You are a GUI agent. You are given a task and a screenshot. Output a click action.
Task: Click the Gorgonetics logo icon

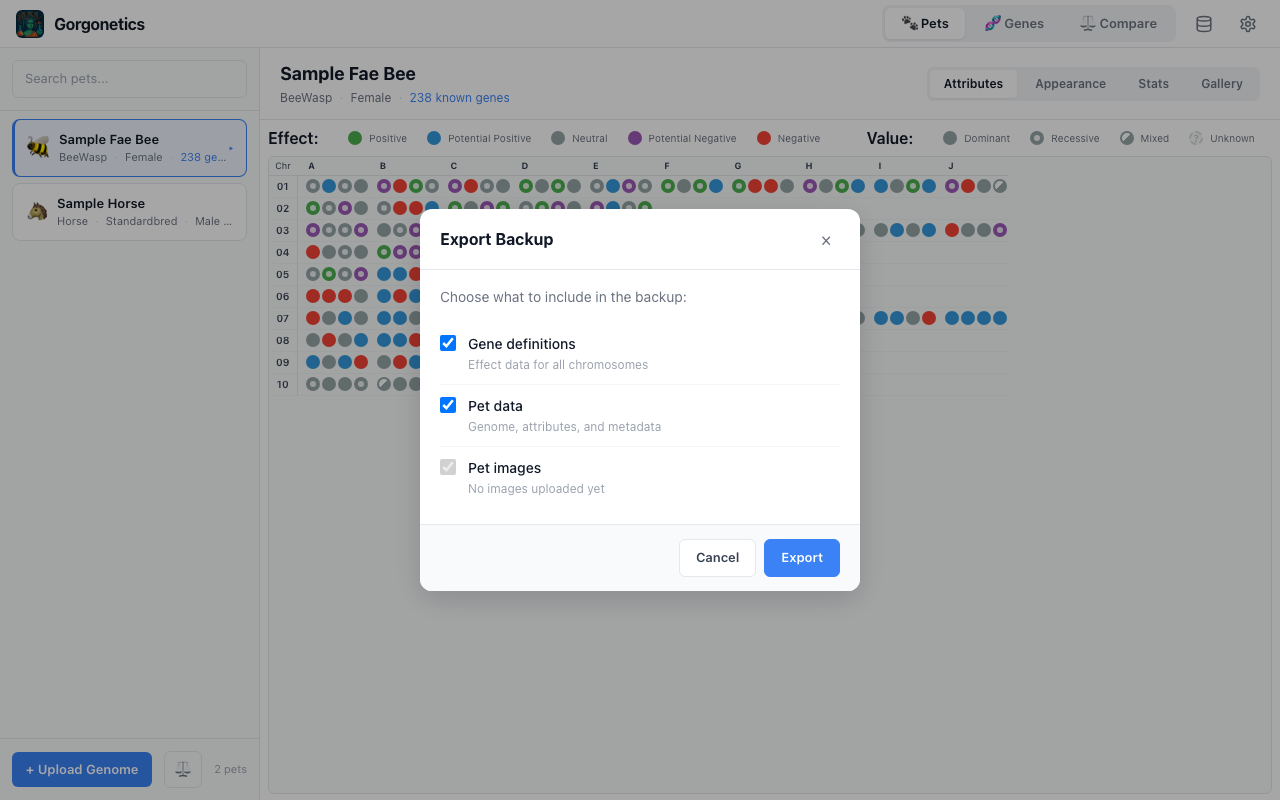(29, 23)
